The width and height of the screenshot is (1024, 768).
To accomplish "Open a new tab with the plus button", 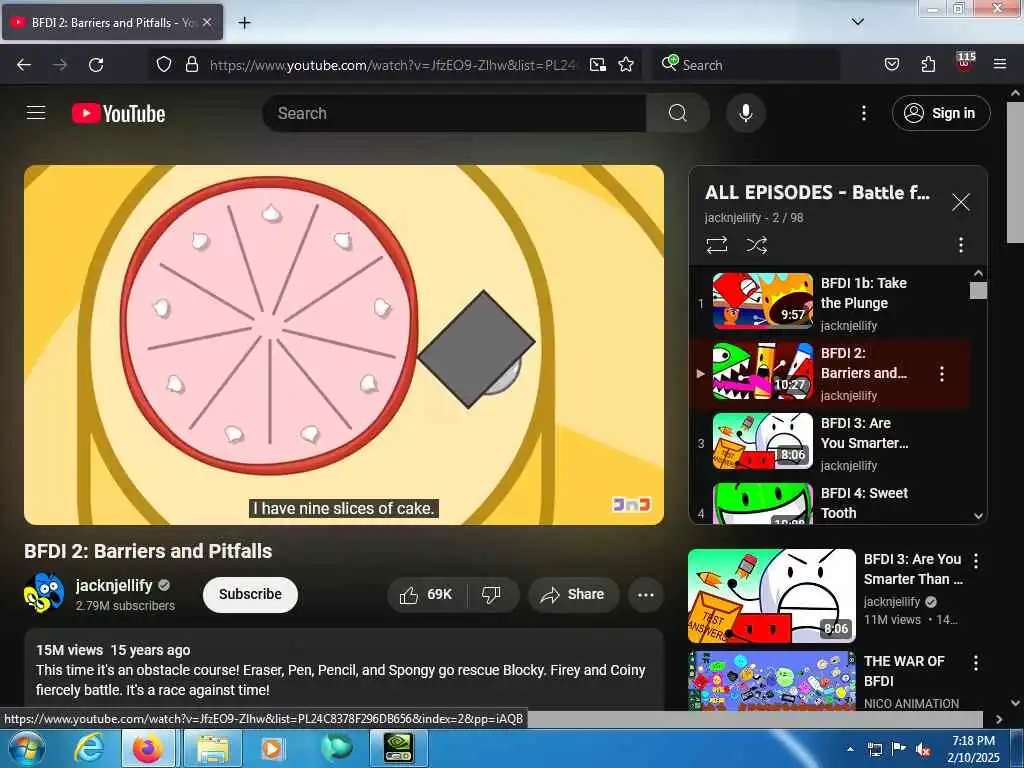I will coord(244,23).
